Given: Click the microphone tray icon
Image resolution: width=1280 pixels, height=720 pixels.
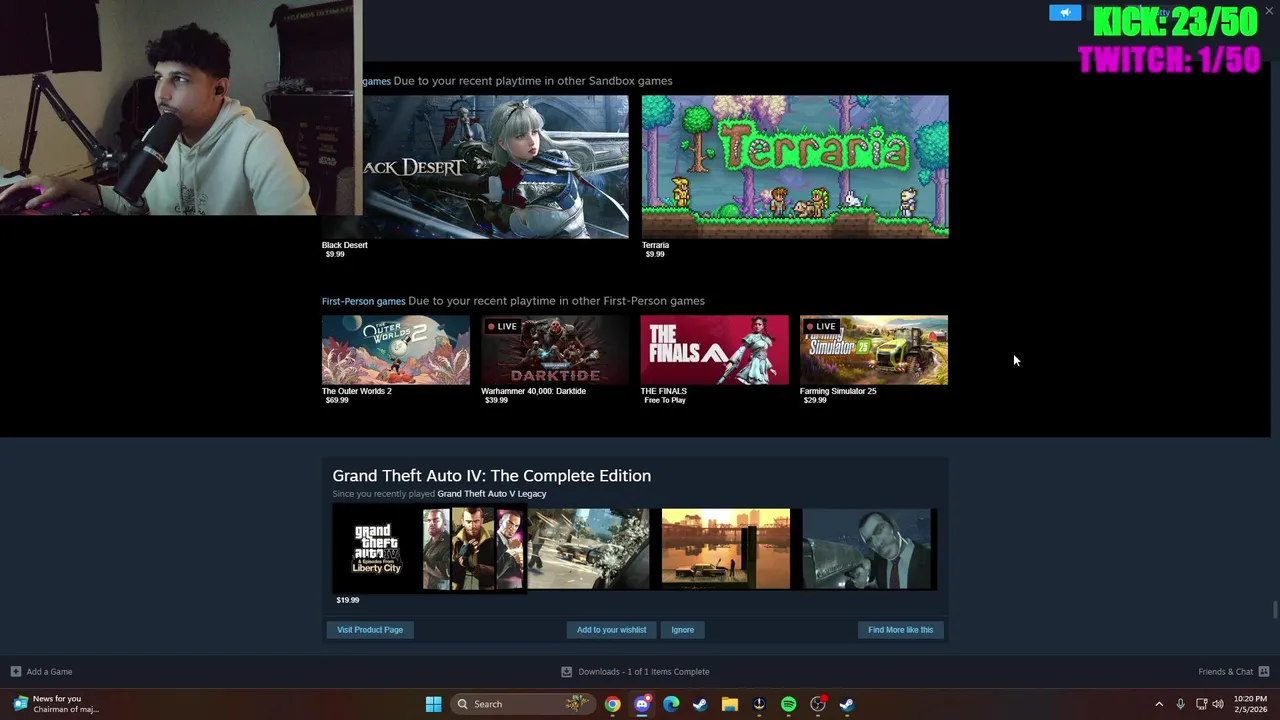Looking at the screenshot, I should tap(1181, 704).
